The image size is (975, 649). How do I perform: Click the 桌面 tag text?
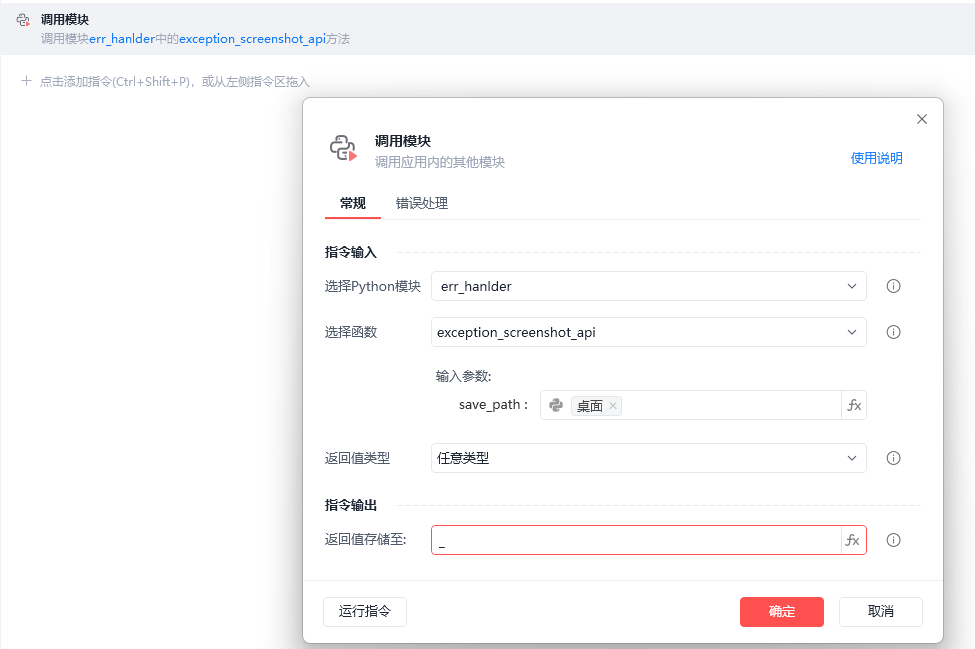589,406
